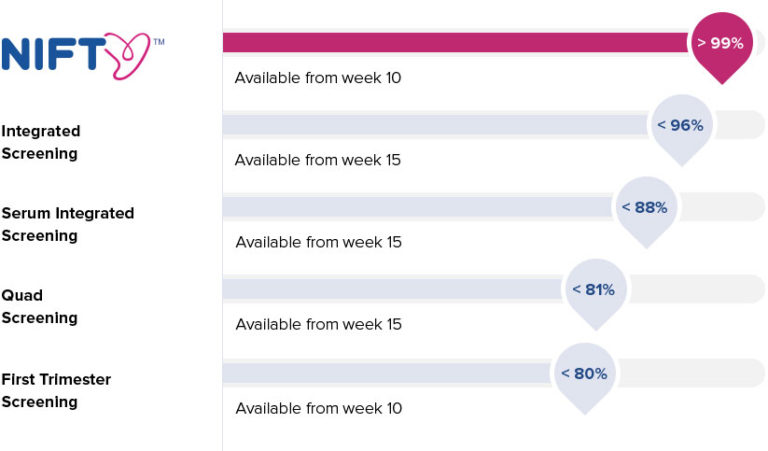This screenshot has width=768, height=451.
Task: Click 'Available from week 15' under Quad Screening bar
Action: (318, 324)
